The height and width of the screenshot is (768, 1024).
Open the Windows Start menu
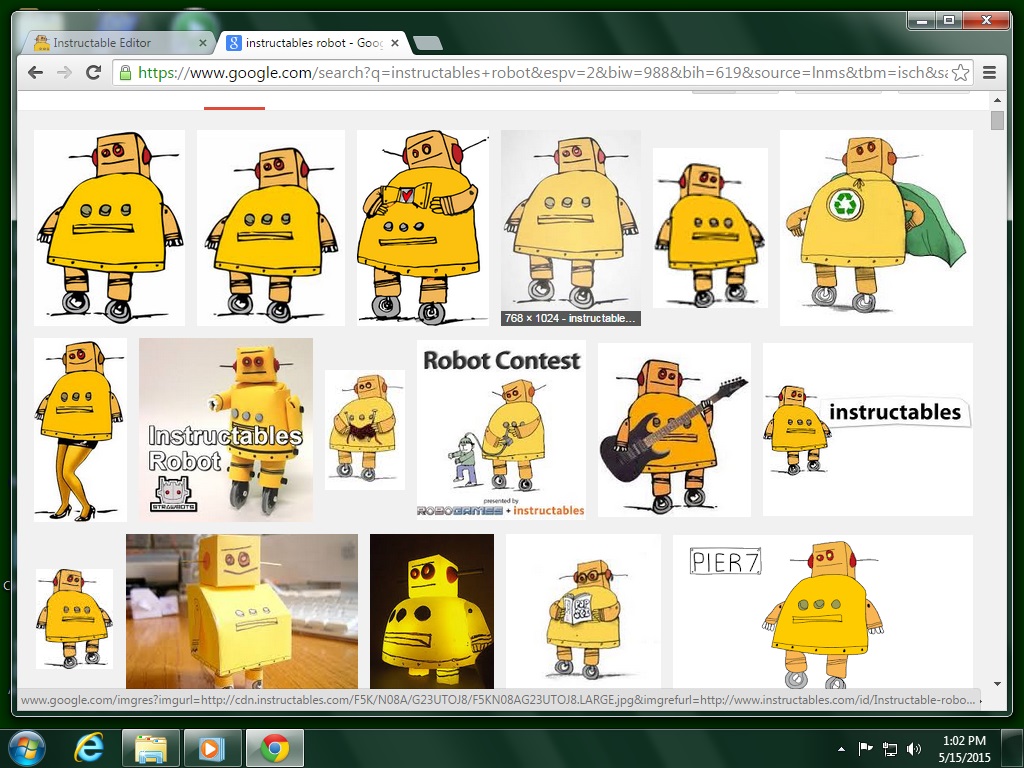[x=26, y=747]
